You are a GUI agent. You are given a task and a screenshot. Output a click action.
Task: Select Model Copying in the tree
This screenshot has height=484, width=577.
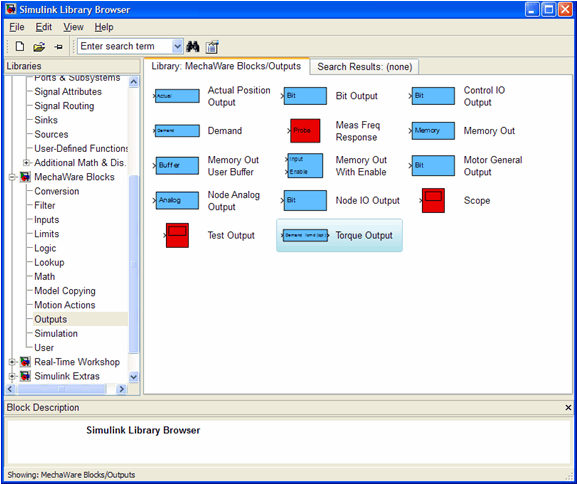pyautogui.click(x=65, y=291)
